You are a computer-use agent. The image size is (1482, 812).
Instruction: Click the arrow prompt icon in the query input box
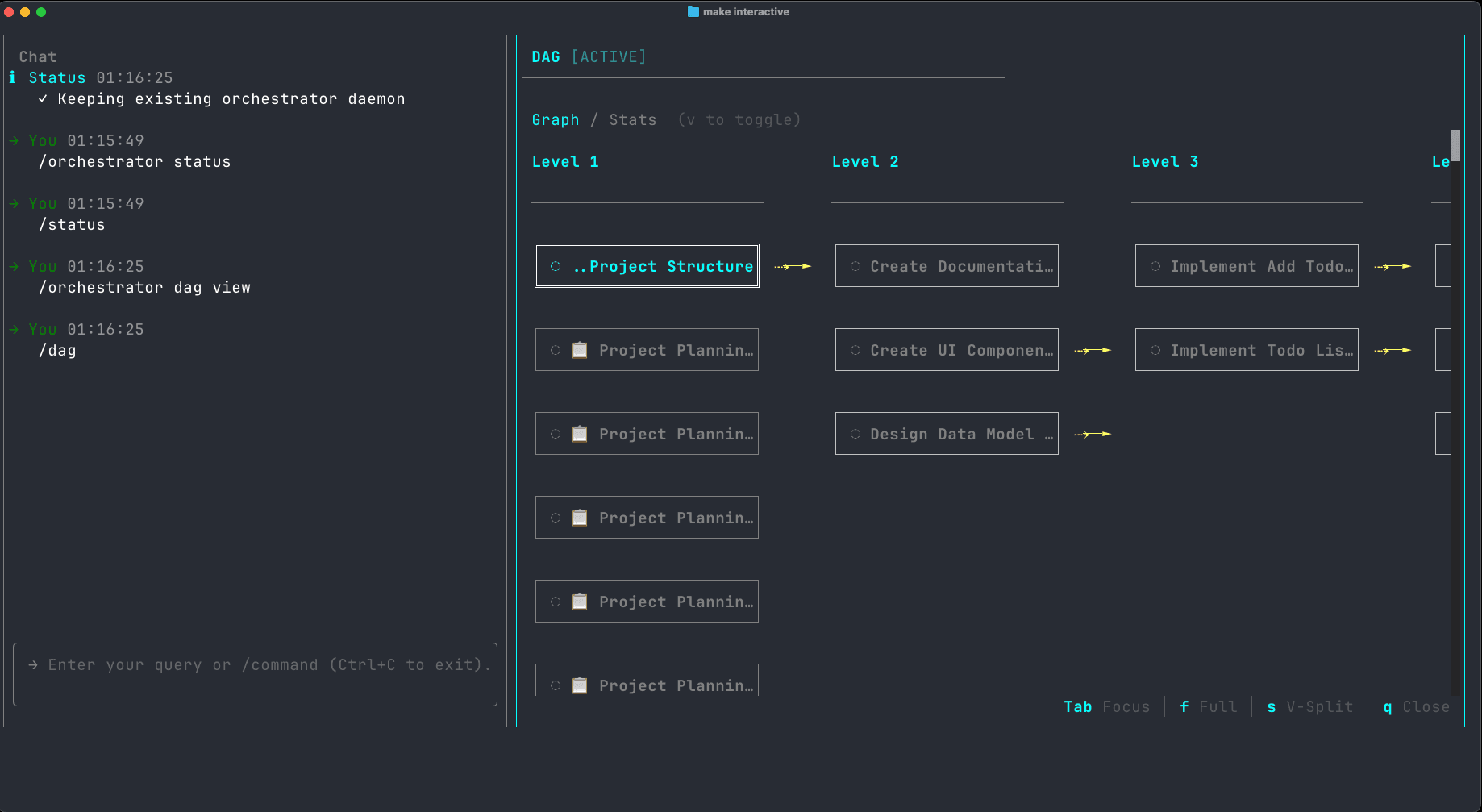point(32,664)
